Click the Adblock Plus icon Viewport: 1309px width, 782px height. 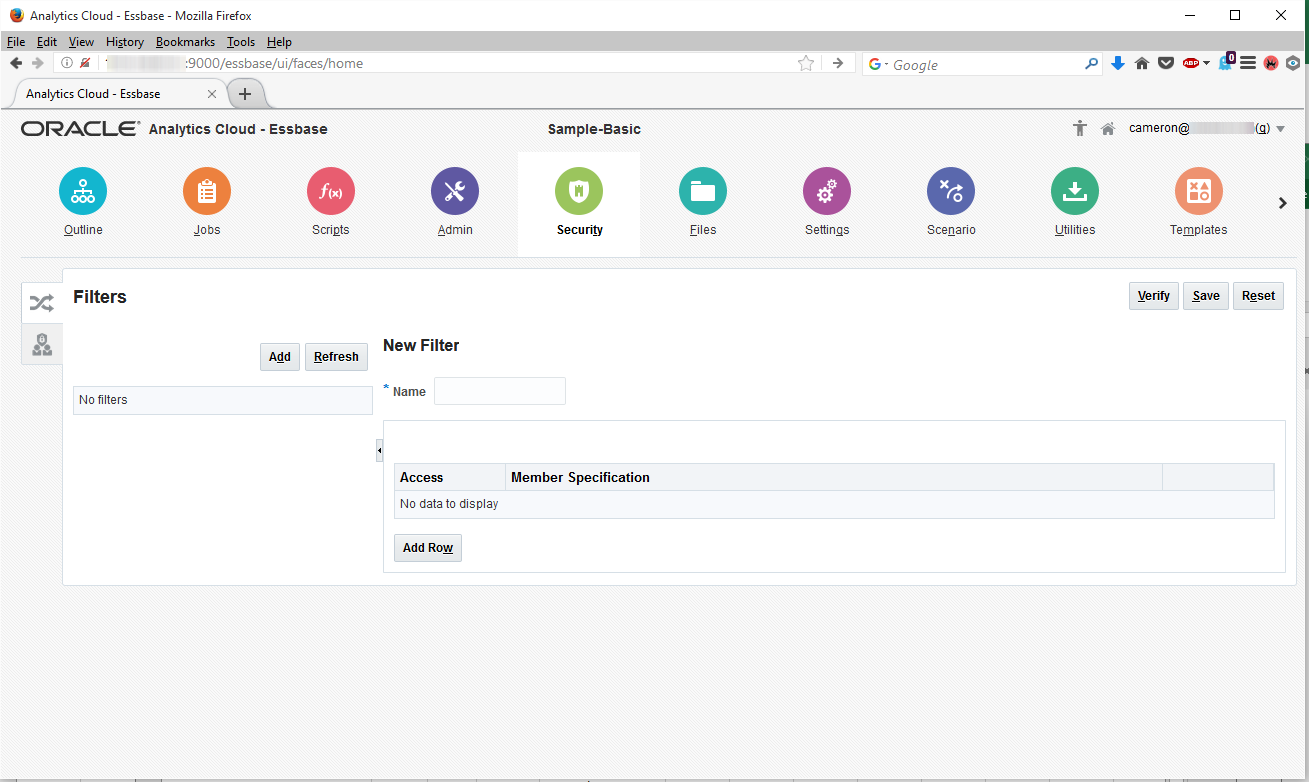point(1190,63)
